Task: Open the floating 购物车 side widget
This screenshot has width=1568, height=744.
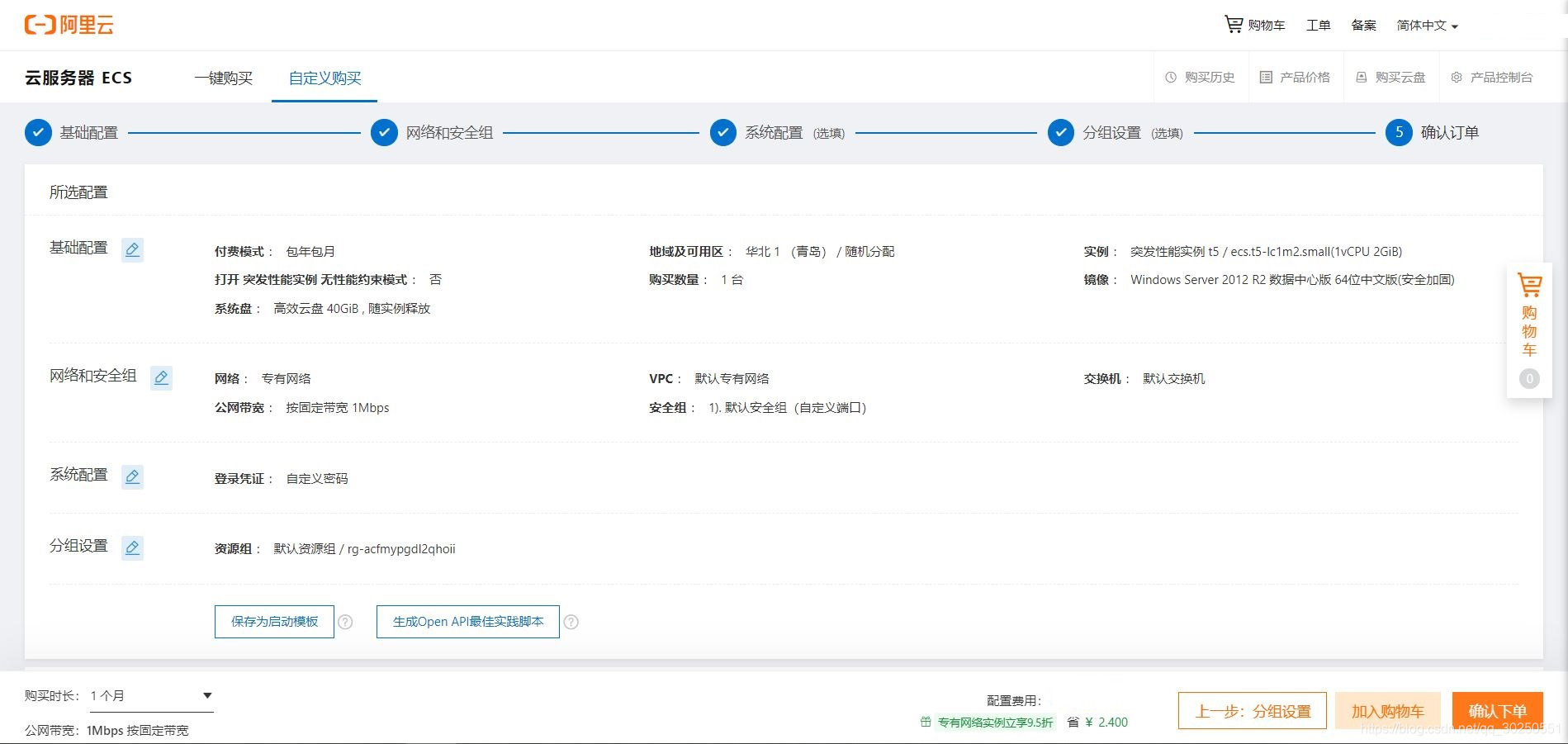Action: [x=1529, y=330]
